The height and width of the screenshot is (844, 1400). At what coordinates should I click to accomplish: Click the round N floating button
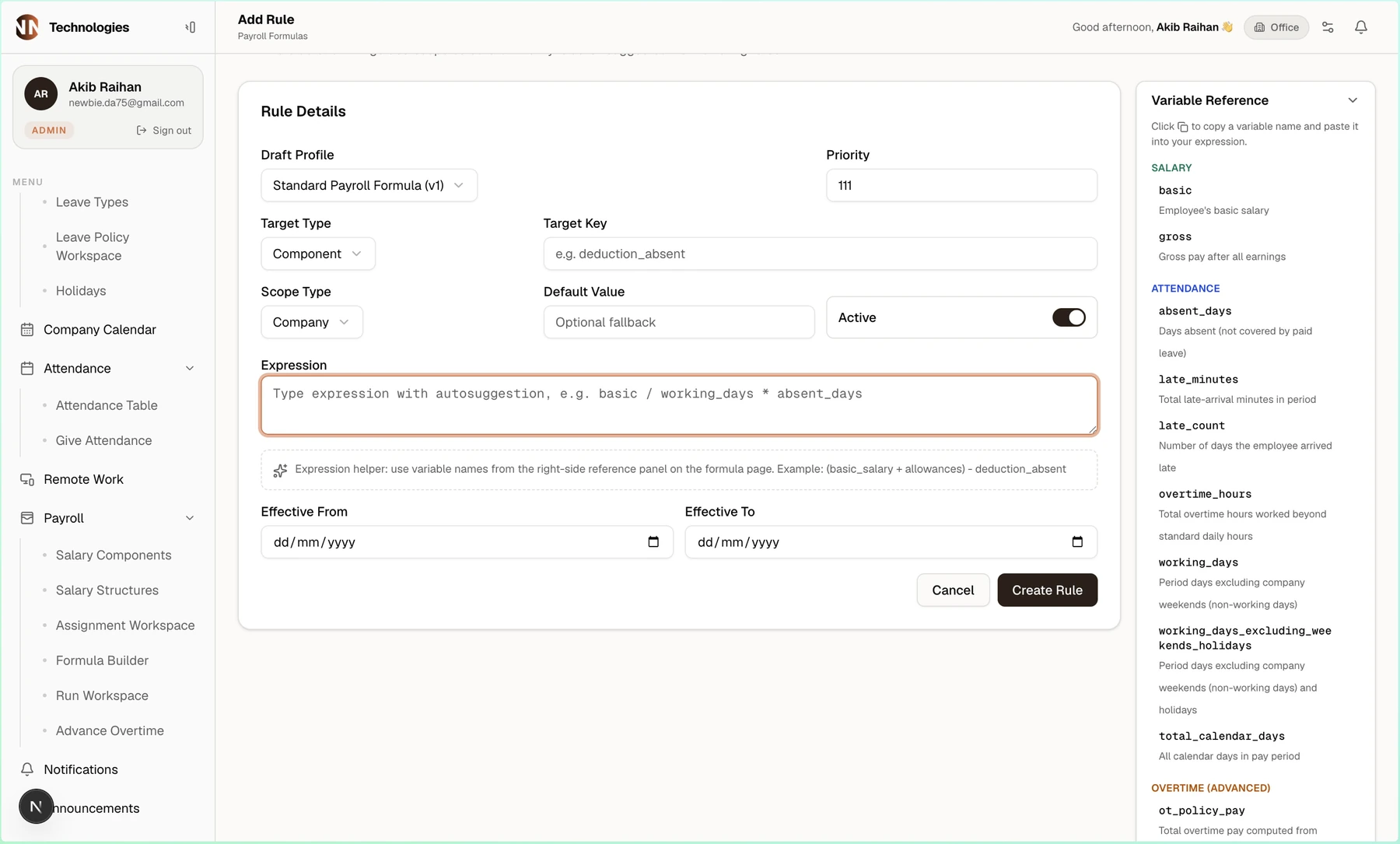[x=36, y=807]
